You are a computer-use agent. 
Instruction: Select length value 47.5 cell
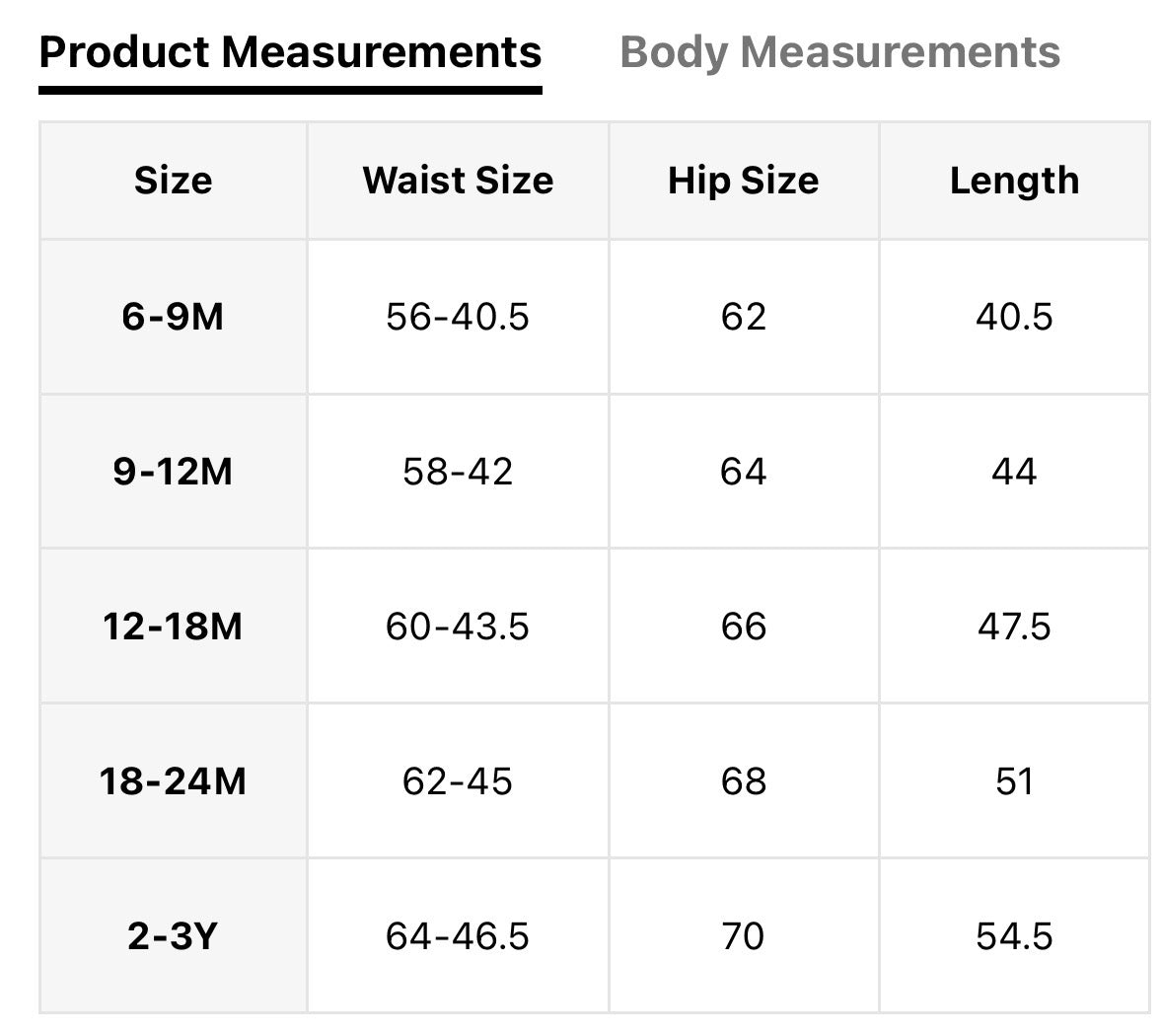1014,627
